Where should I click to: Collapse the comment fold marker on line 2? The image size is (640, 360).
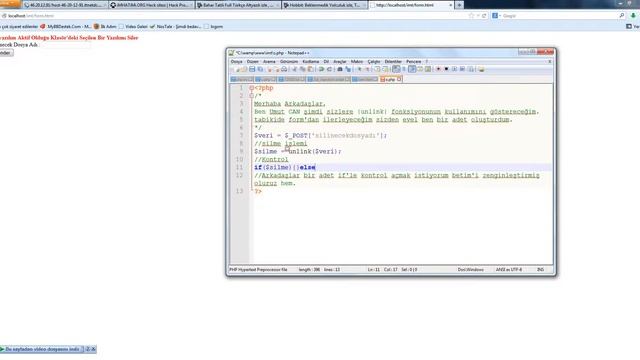(251, 96)
